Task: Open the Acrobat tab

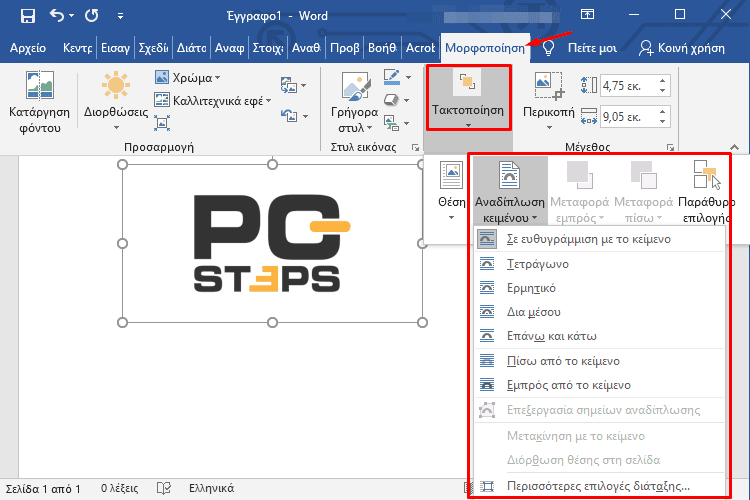Action: [x=420, y=48]
